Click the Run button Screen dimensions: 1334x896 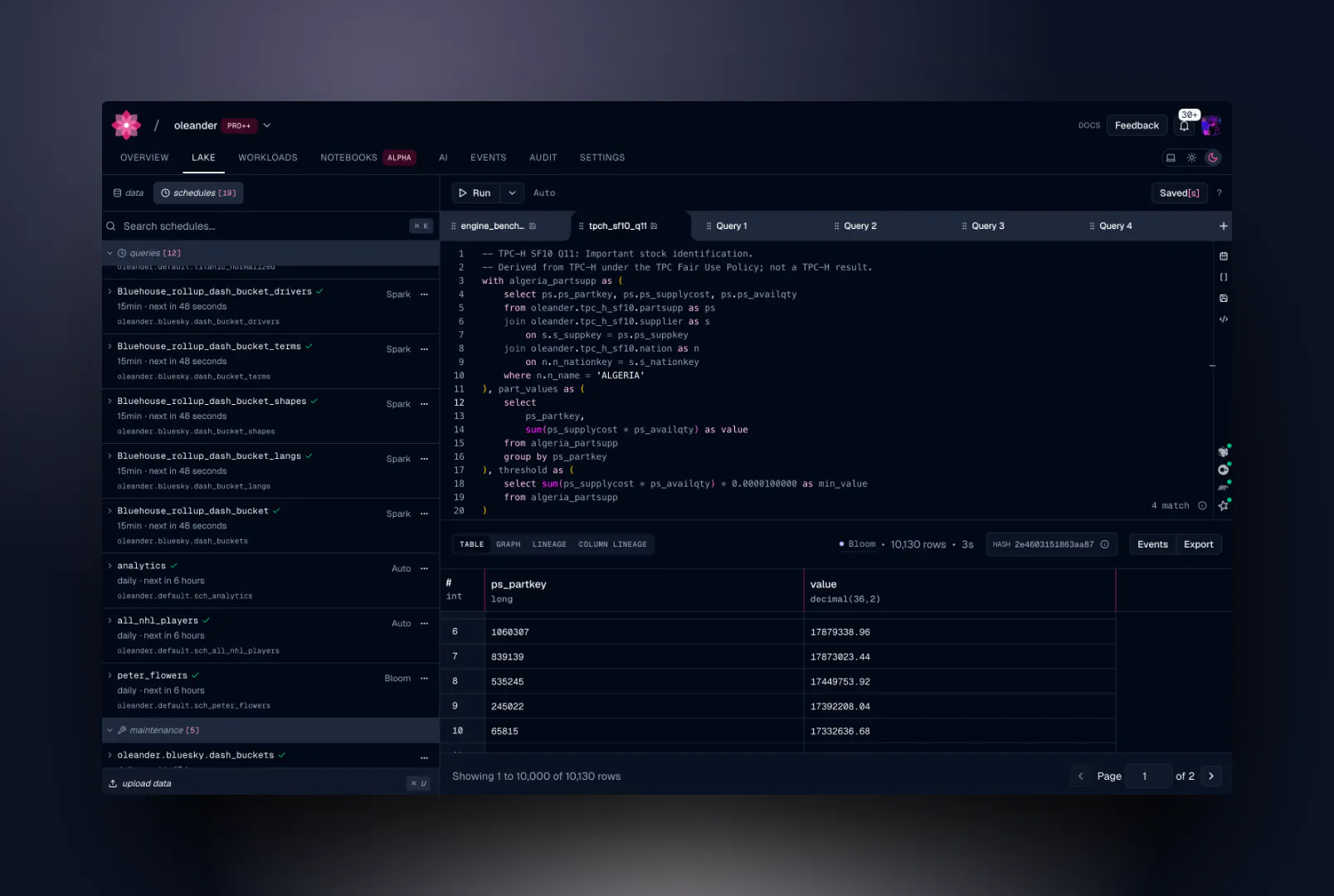pos(476,193)
